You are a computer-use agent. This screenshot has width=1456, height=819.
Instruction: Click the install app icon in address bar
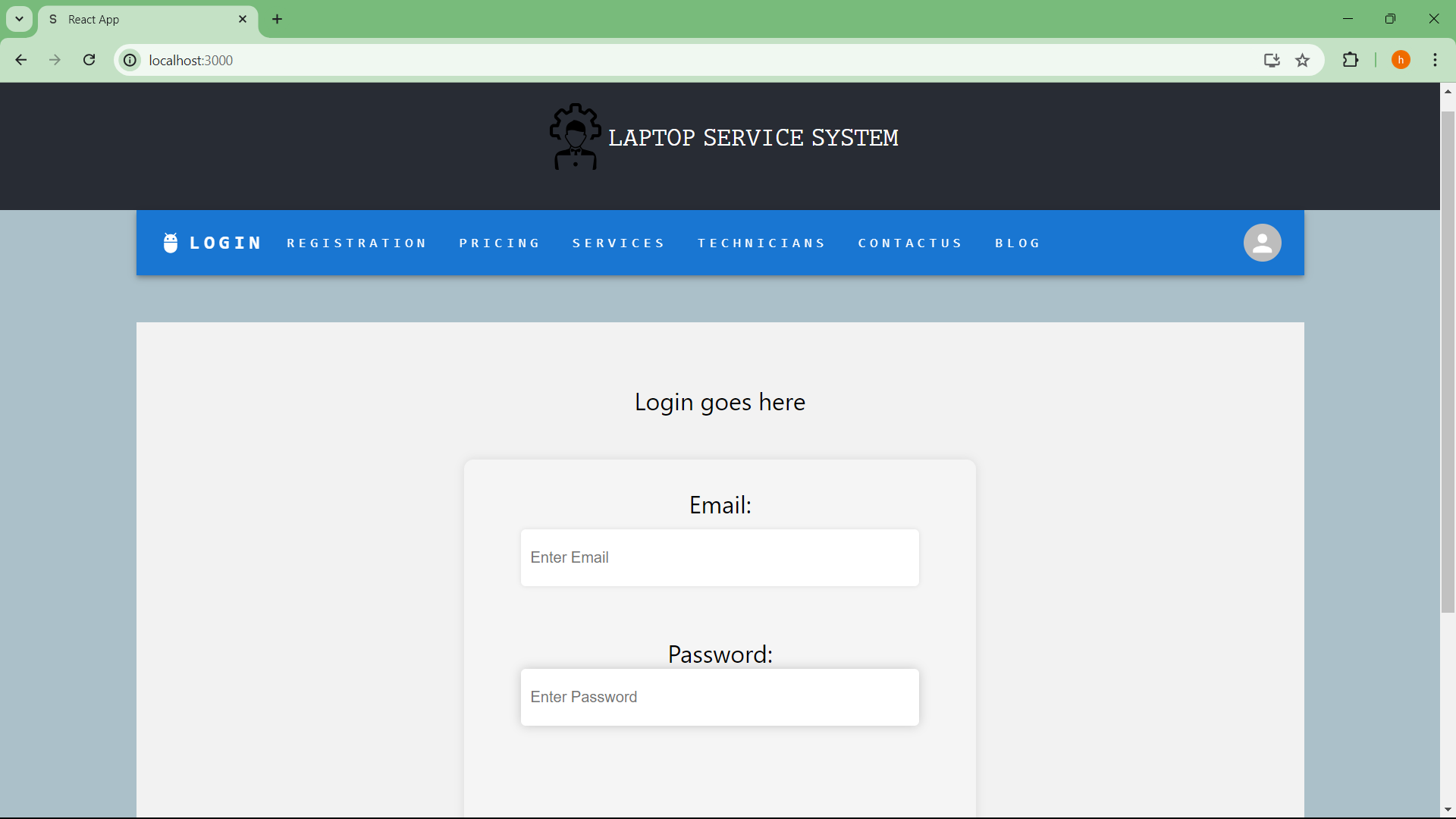1272,61
